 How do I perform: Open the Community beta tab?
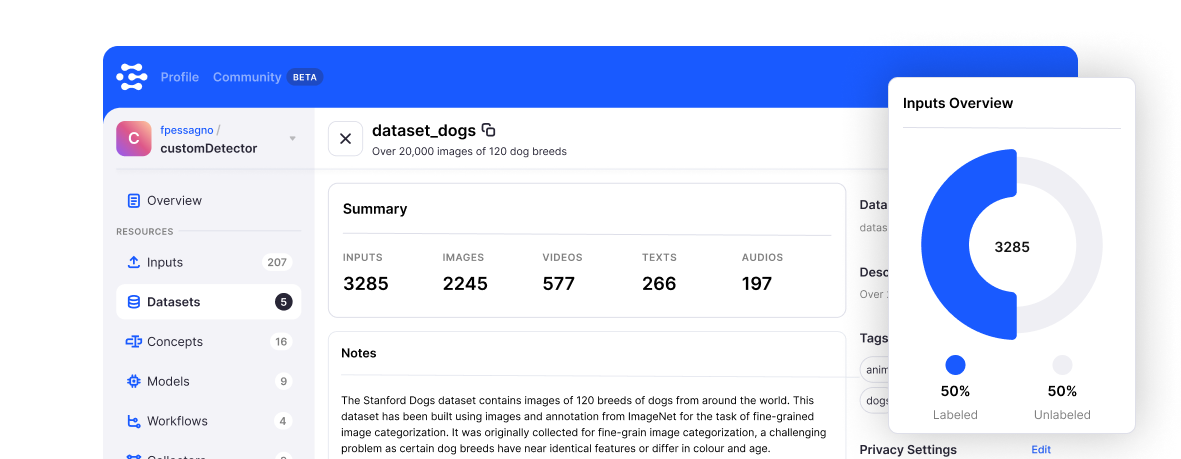(x=247, y=77)
